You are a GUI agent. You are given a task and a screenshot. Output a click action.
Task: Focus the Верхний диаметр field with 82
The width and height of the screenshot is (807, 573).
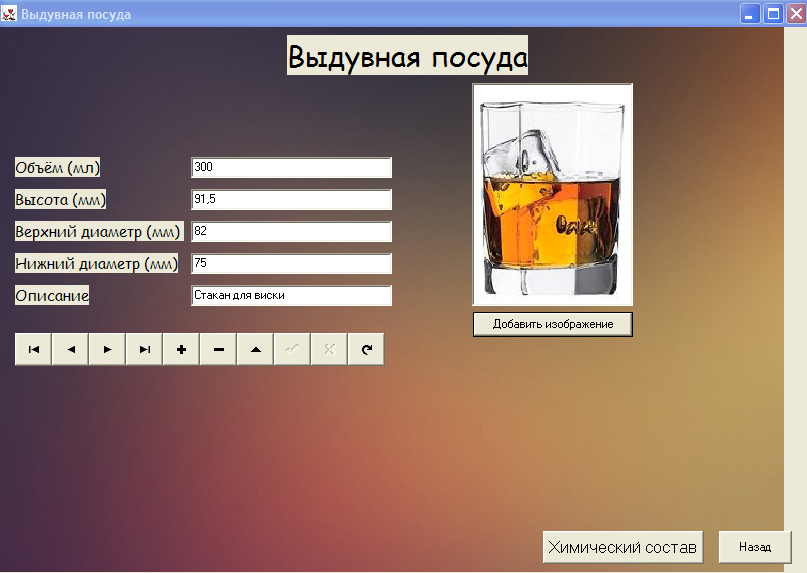[x=291, y=231]
